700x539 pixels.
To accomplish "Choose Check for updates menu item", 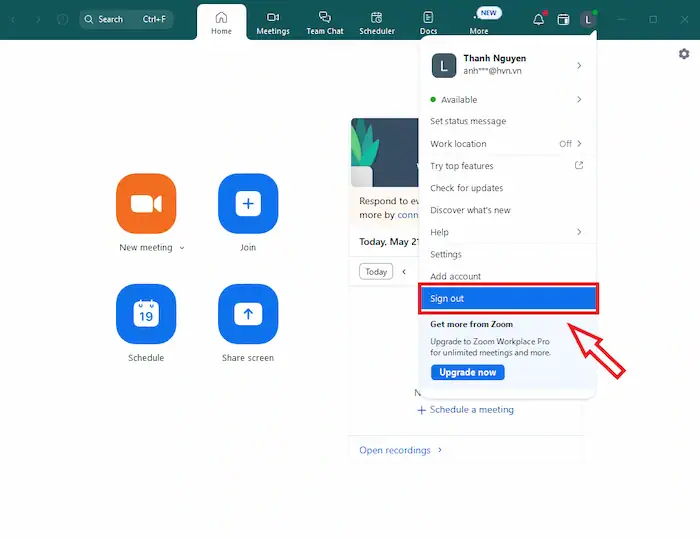I will pos(467,188).
